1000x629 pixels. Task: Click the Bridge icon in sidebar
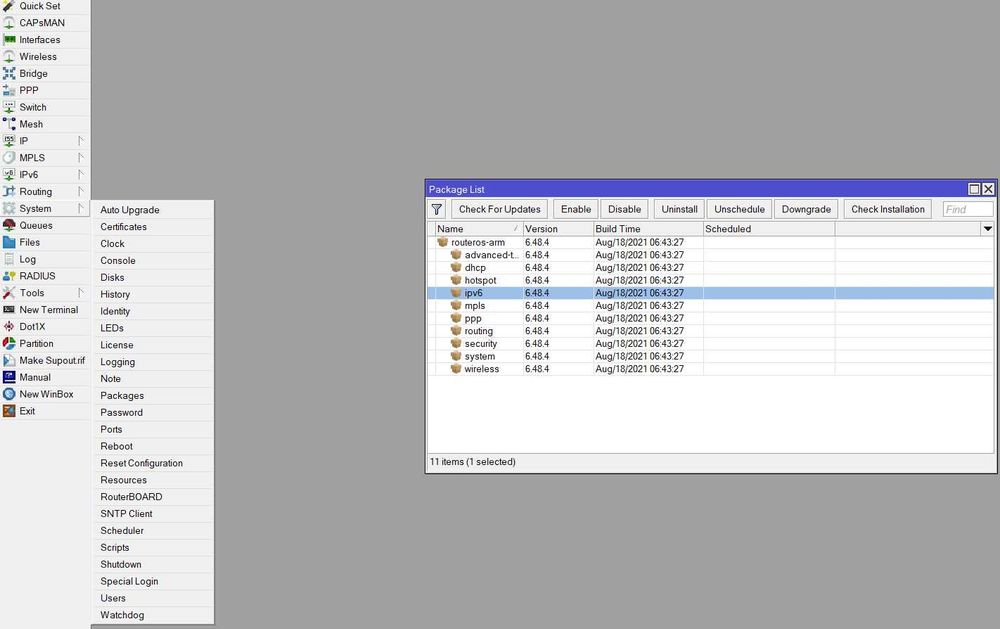point(9,73)
